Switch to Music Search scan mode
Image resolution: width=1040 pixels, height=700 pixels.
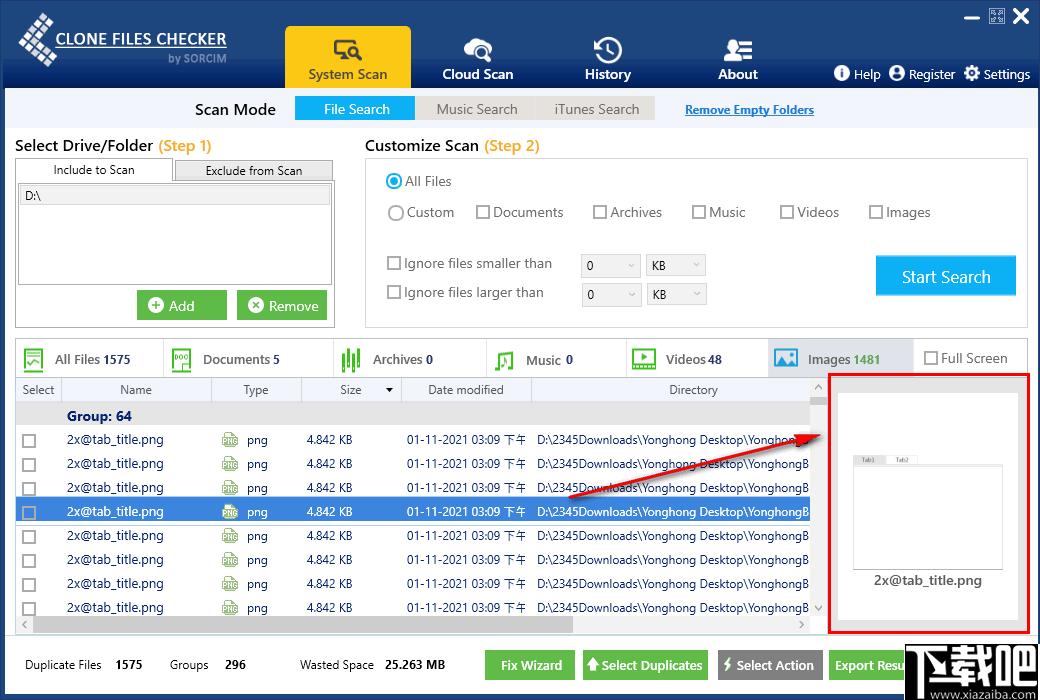pyautogui.click(x=477, y=109)
